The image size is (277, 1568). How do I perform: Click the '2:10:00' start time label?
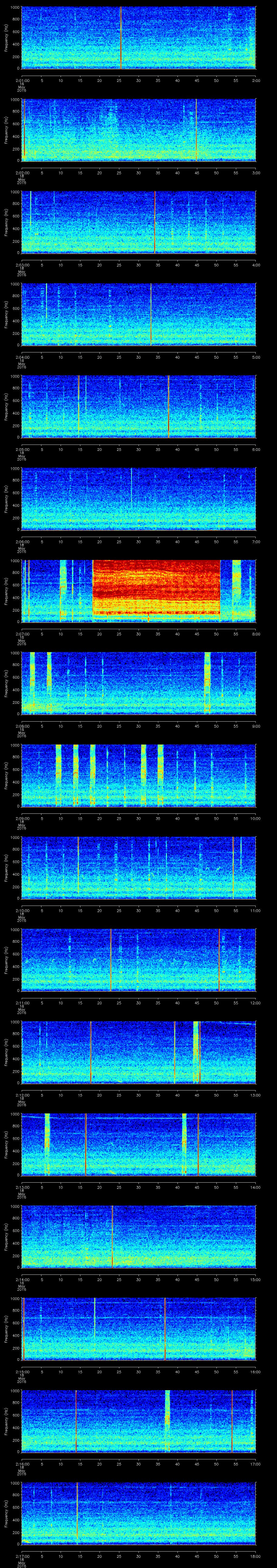pos(22,910)
